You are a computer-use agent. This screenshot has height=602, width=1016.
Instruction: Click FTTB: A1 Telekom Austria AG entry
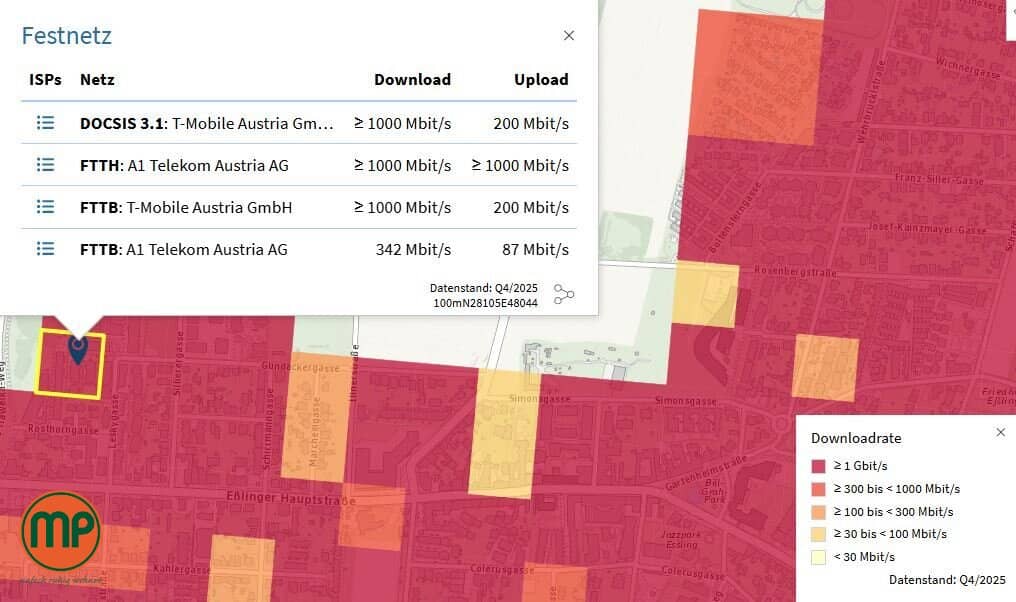pos(183,249)
